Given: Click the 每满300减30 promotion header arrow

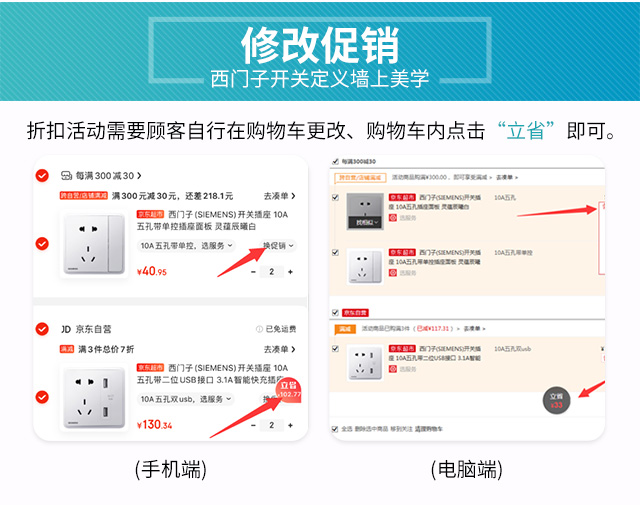Looking at the screenshot, I should pos(139,176).
